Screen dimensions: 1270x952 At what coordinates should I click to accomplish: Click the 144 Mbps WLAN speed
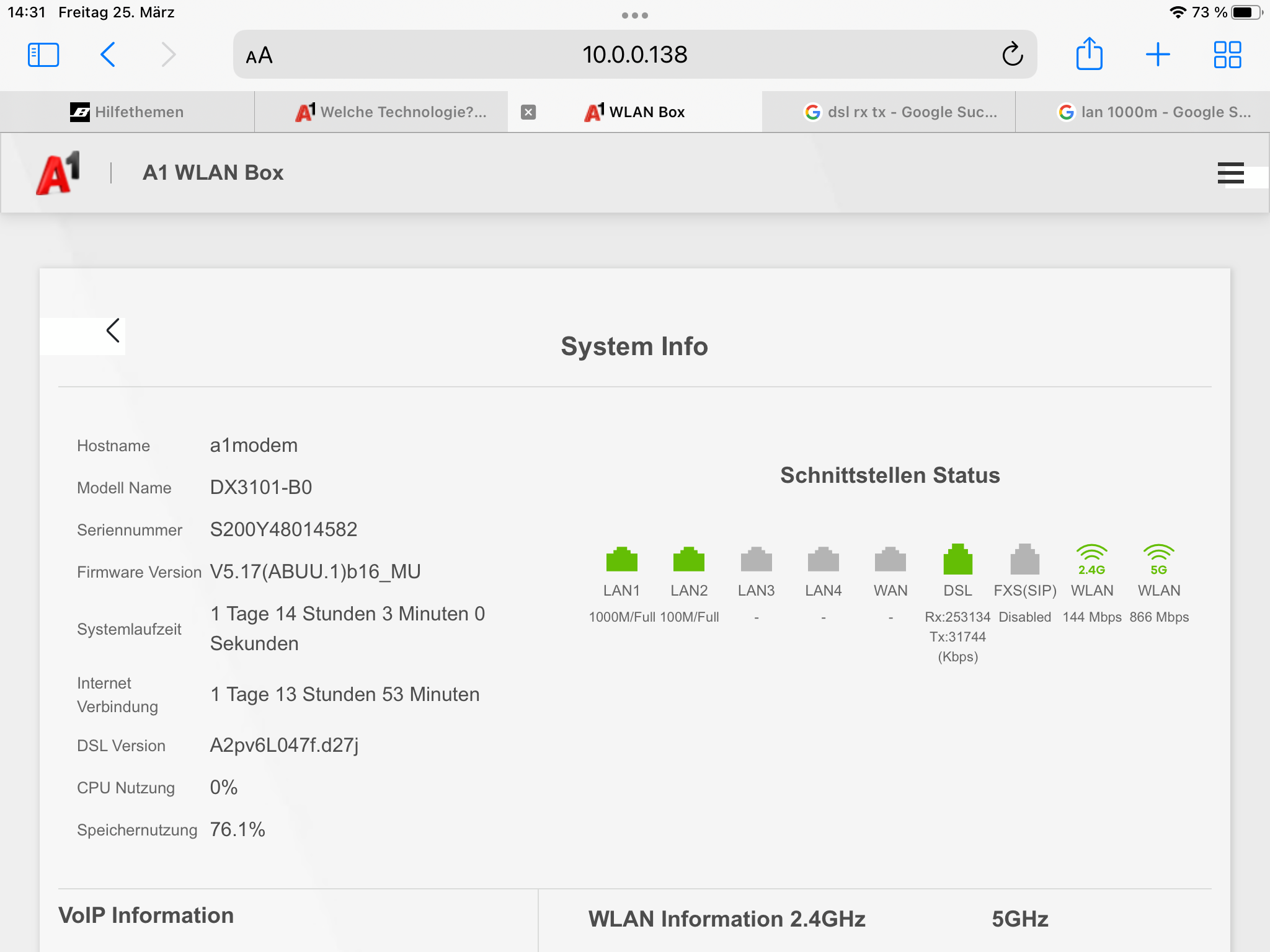1092,617
